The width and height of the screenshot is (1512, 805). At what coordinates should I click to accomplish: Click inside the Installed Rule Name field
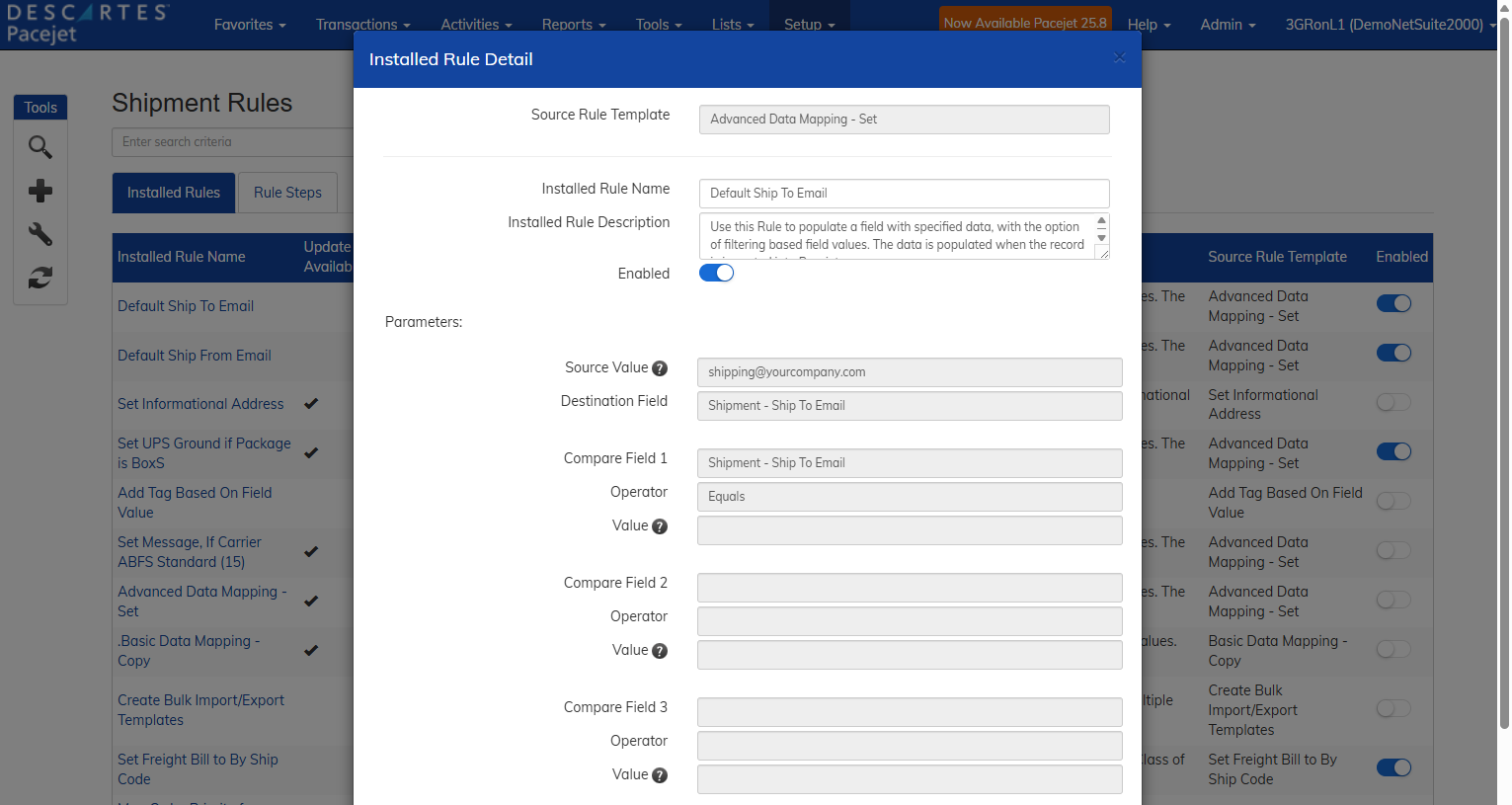click(904, 193)
